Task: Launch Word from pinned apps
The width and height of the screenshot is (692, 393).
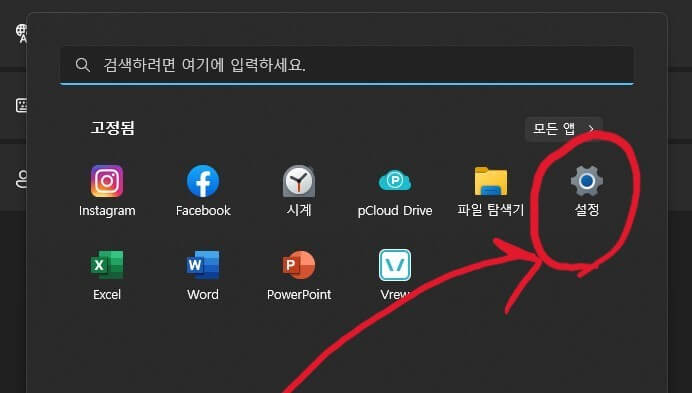Action: (203, 265)
